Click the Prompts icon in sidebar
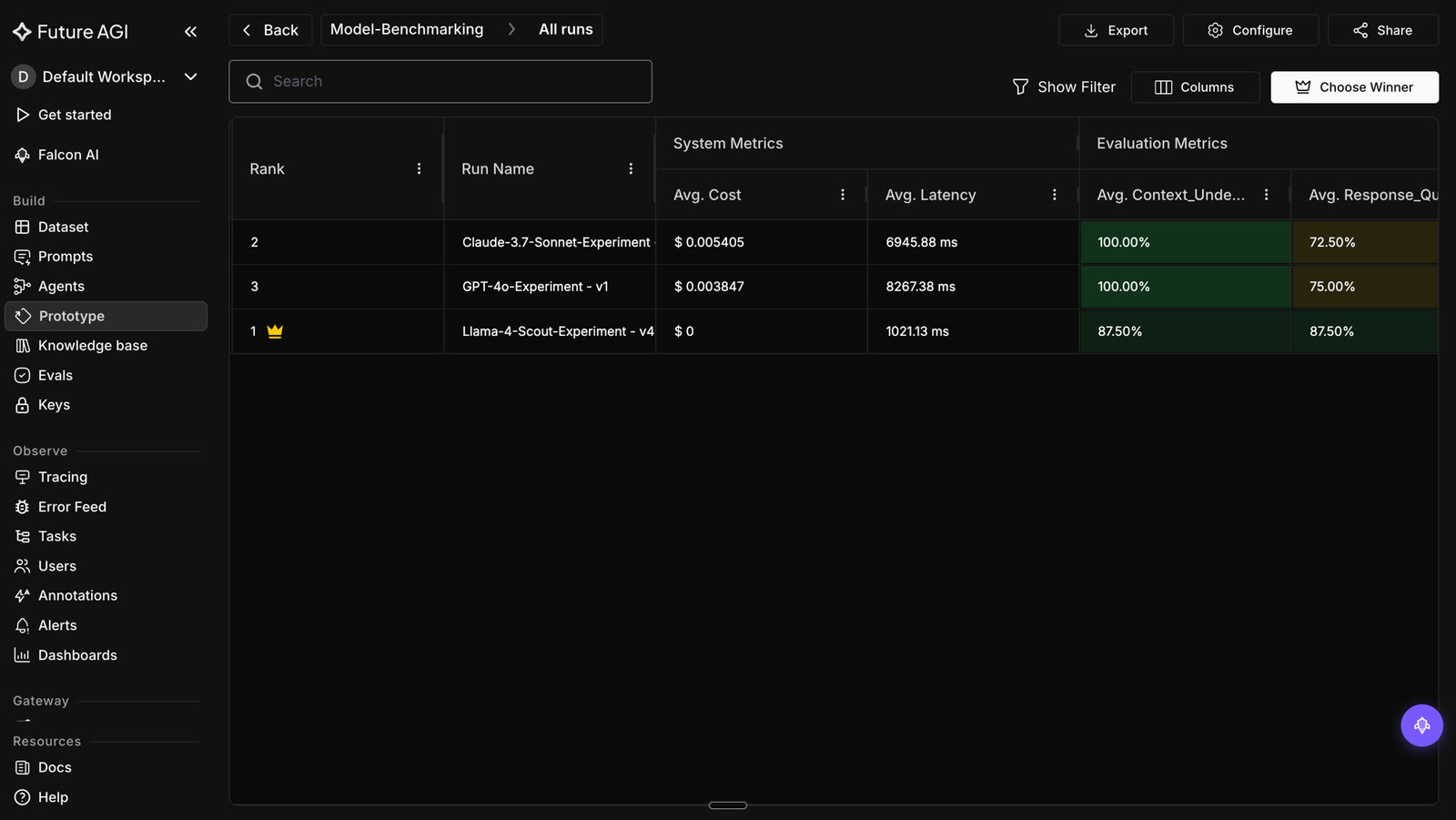 point(23,257)
